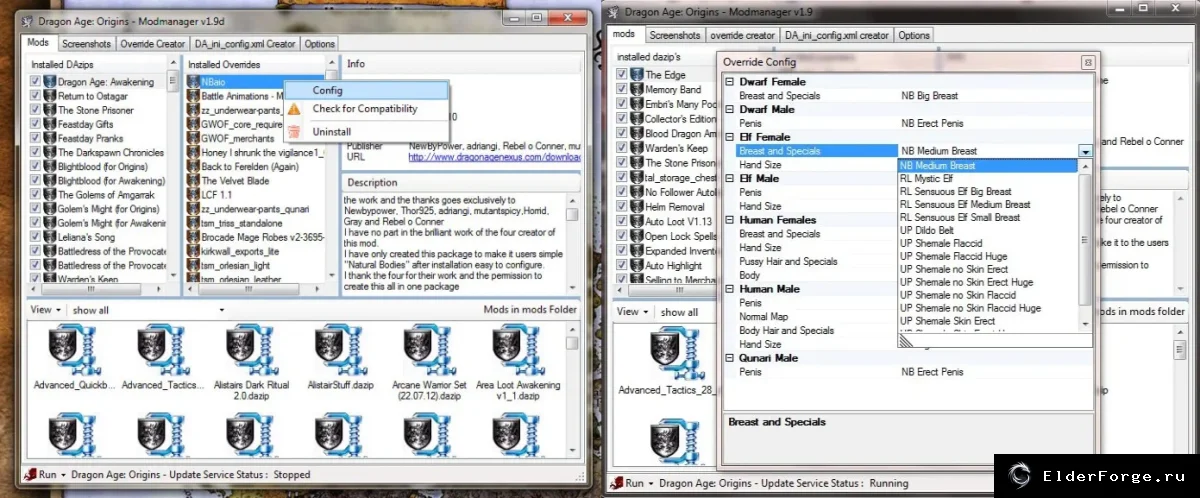Select the Normal Map row under Human Male

[908, 316]
